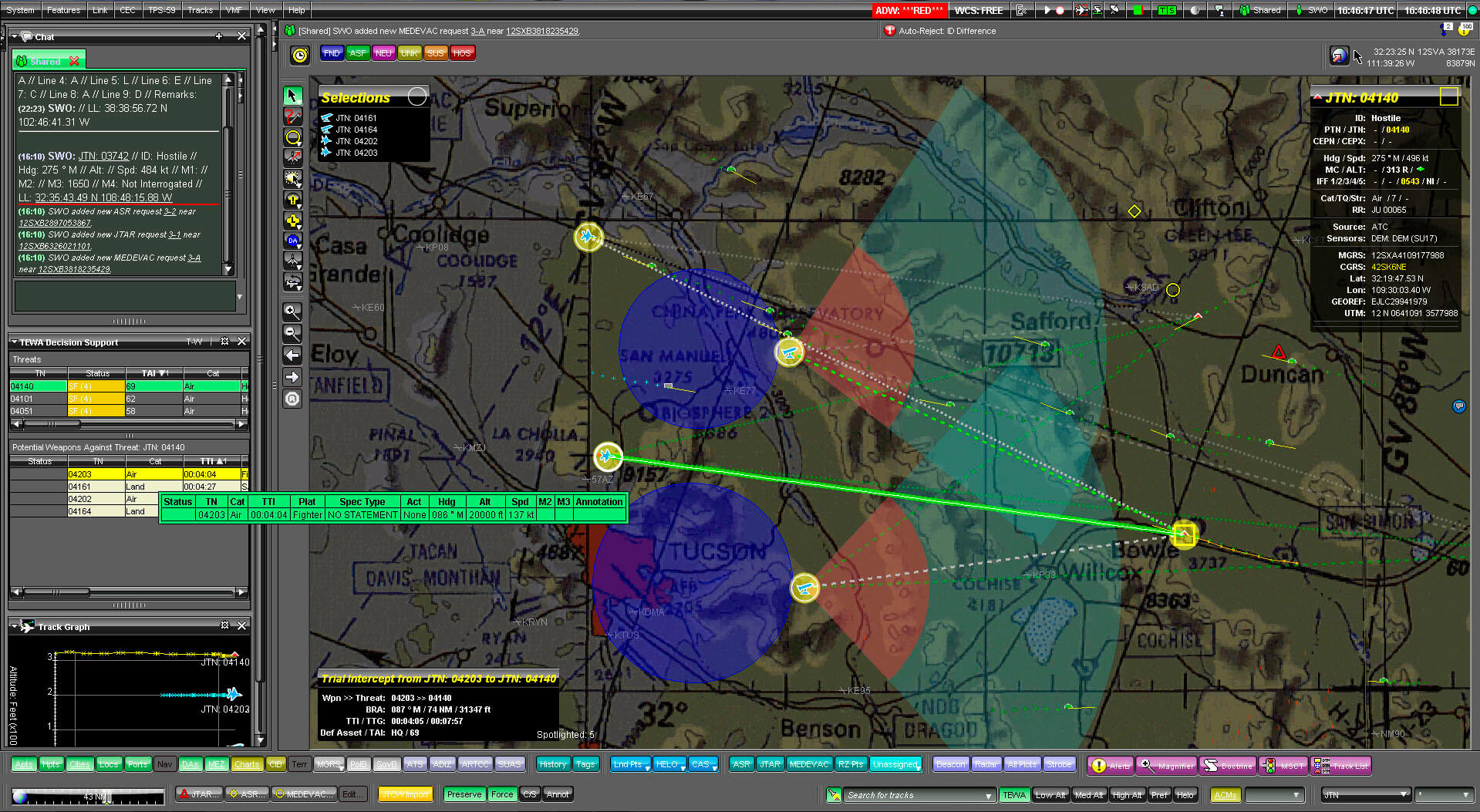Select the Magnifier tool in the bottom toolbar
Screen dimensions: 1480x812
click(1166, 765)
